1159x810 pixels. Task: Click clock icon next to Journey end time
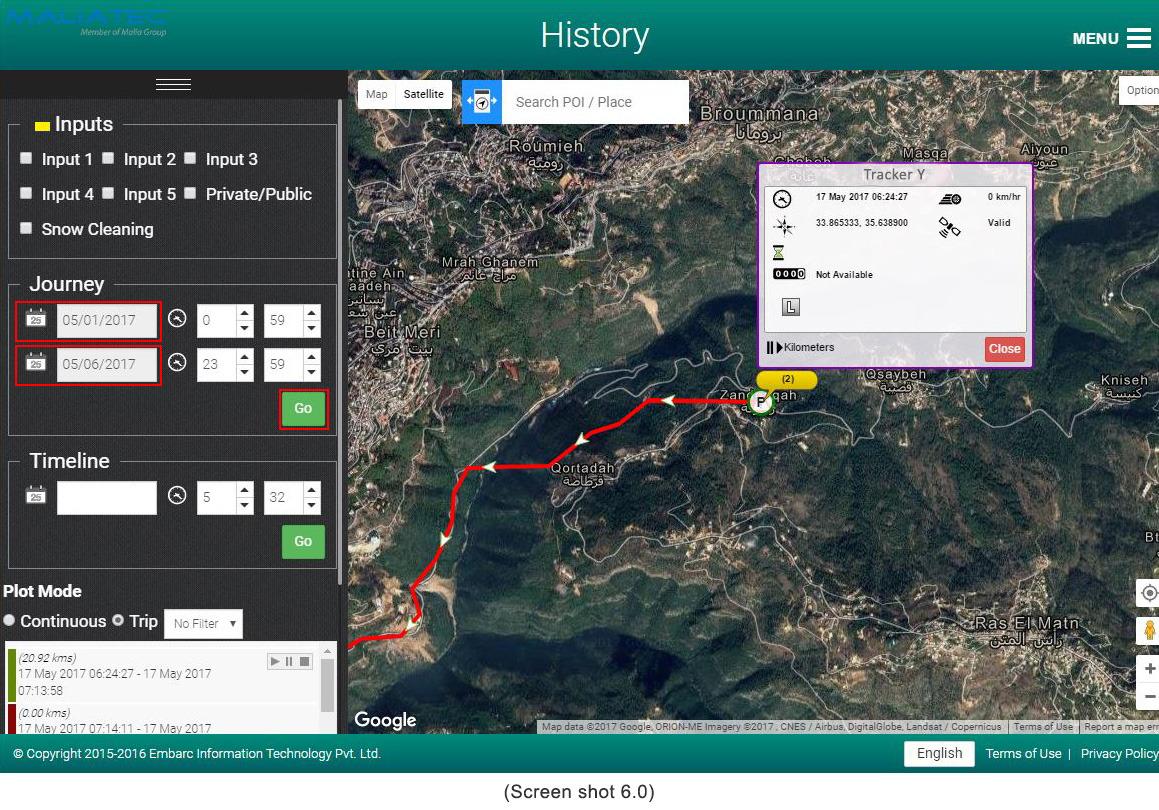[177, 362]
